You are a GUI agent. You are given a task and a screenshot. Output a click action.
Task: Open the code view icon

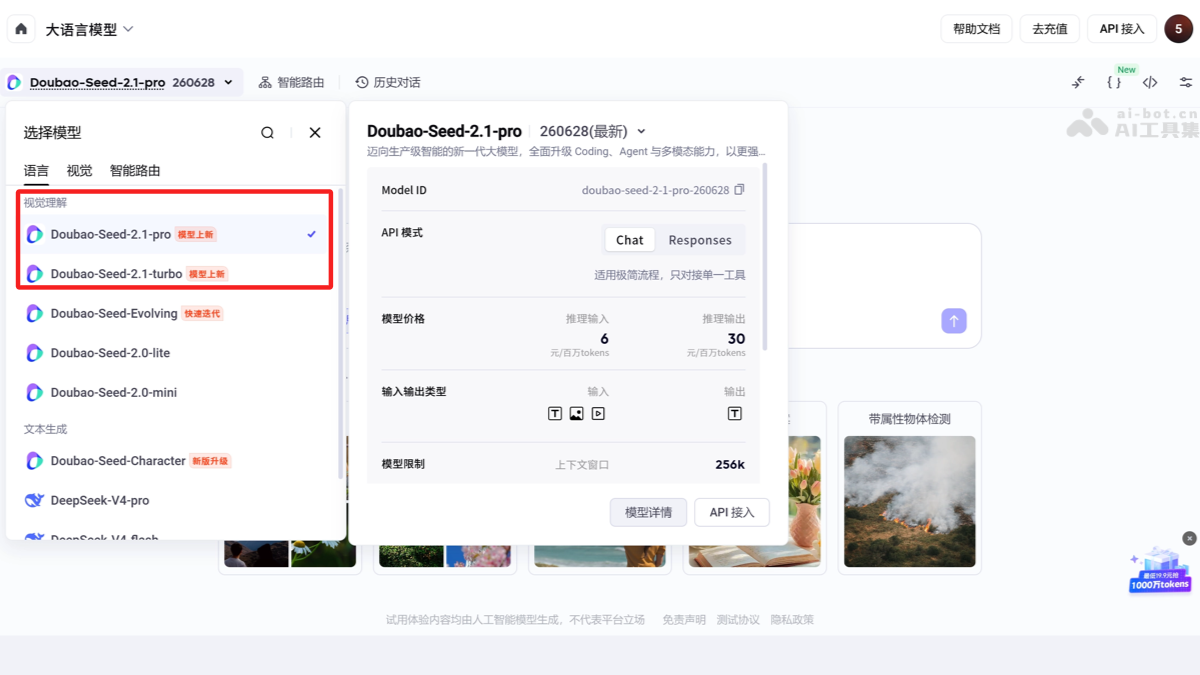[1150, 82]
